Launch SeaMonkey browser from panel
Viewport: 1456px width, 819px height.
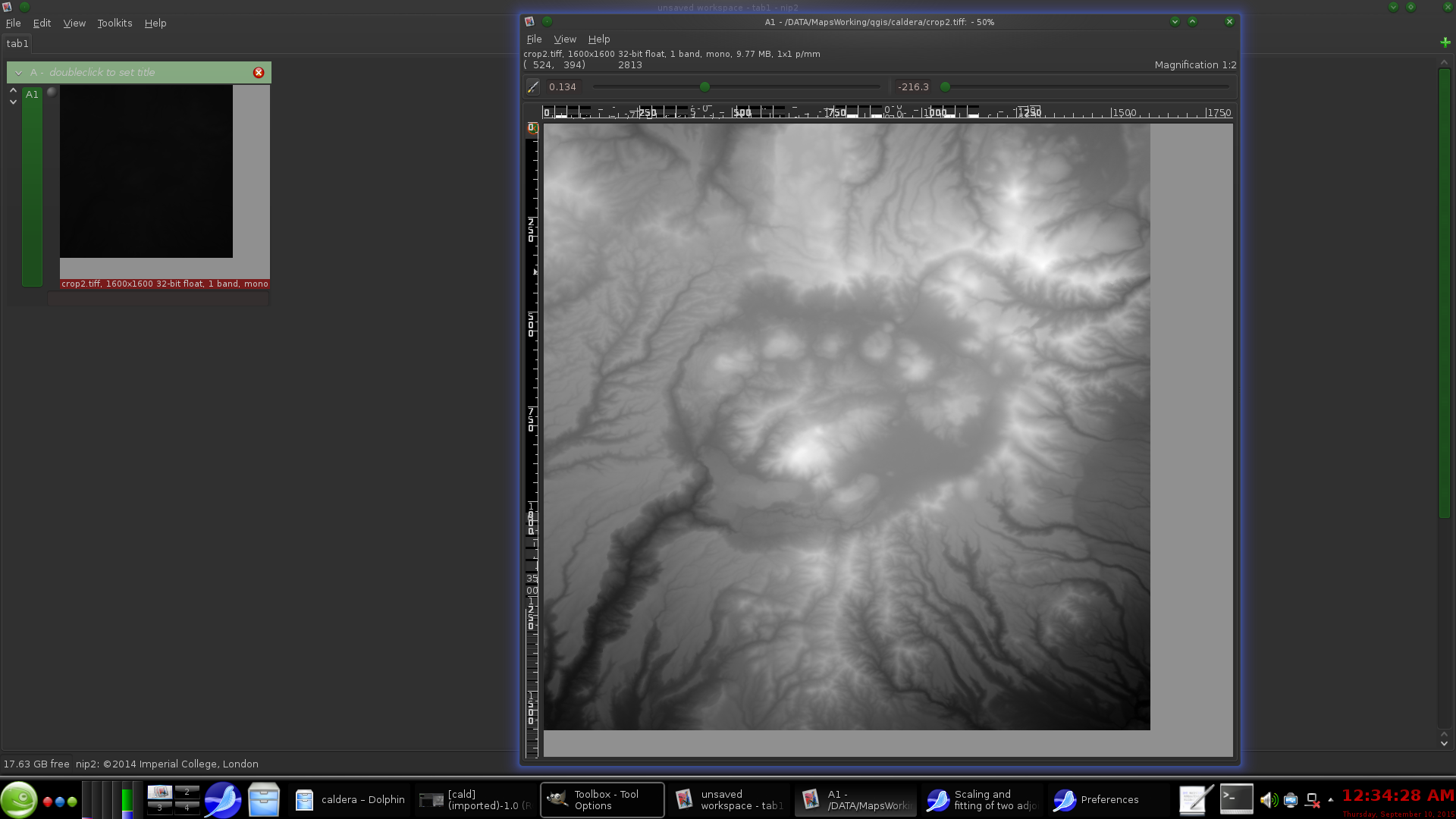223,799
